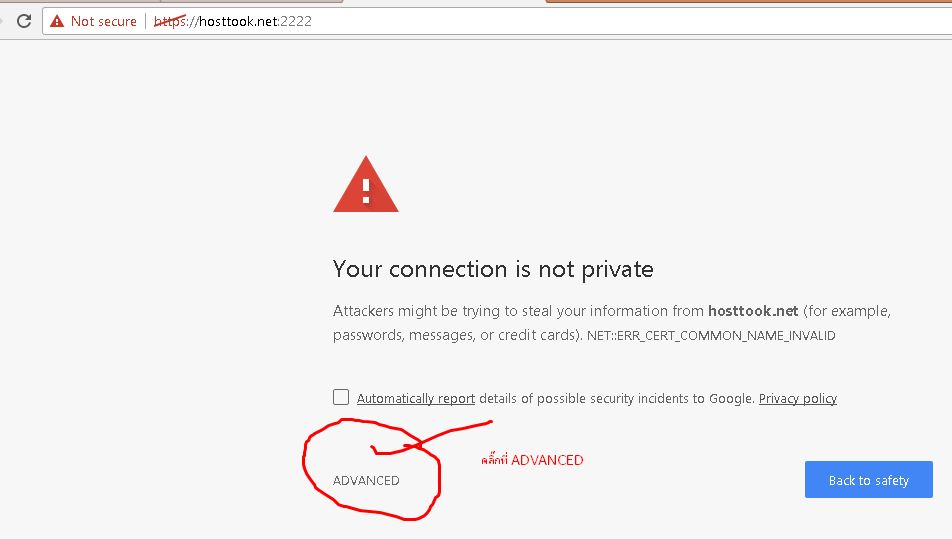This screenshot has width=952, height=539.
Task: Focus the empty area of the address bar
Action: (631, 21)
